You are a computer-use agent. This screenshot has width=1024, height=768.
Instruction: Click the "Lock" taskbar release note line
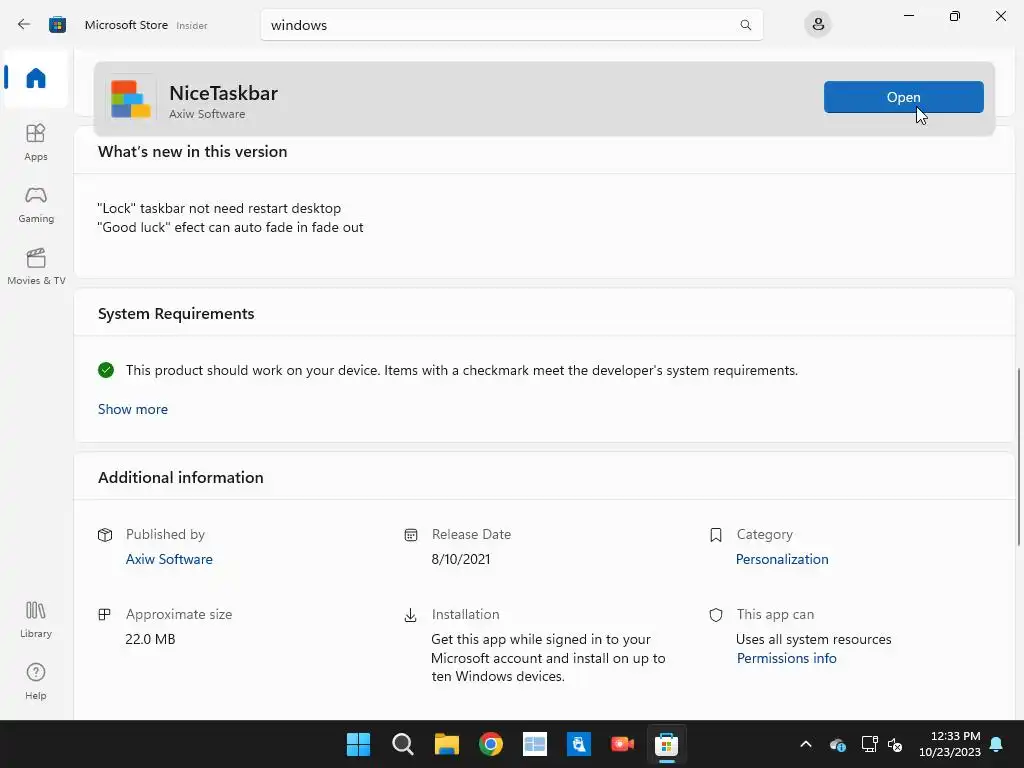[219, 208]
